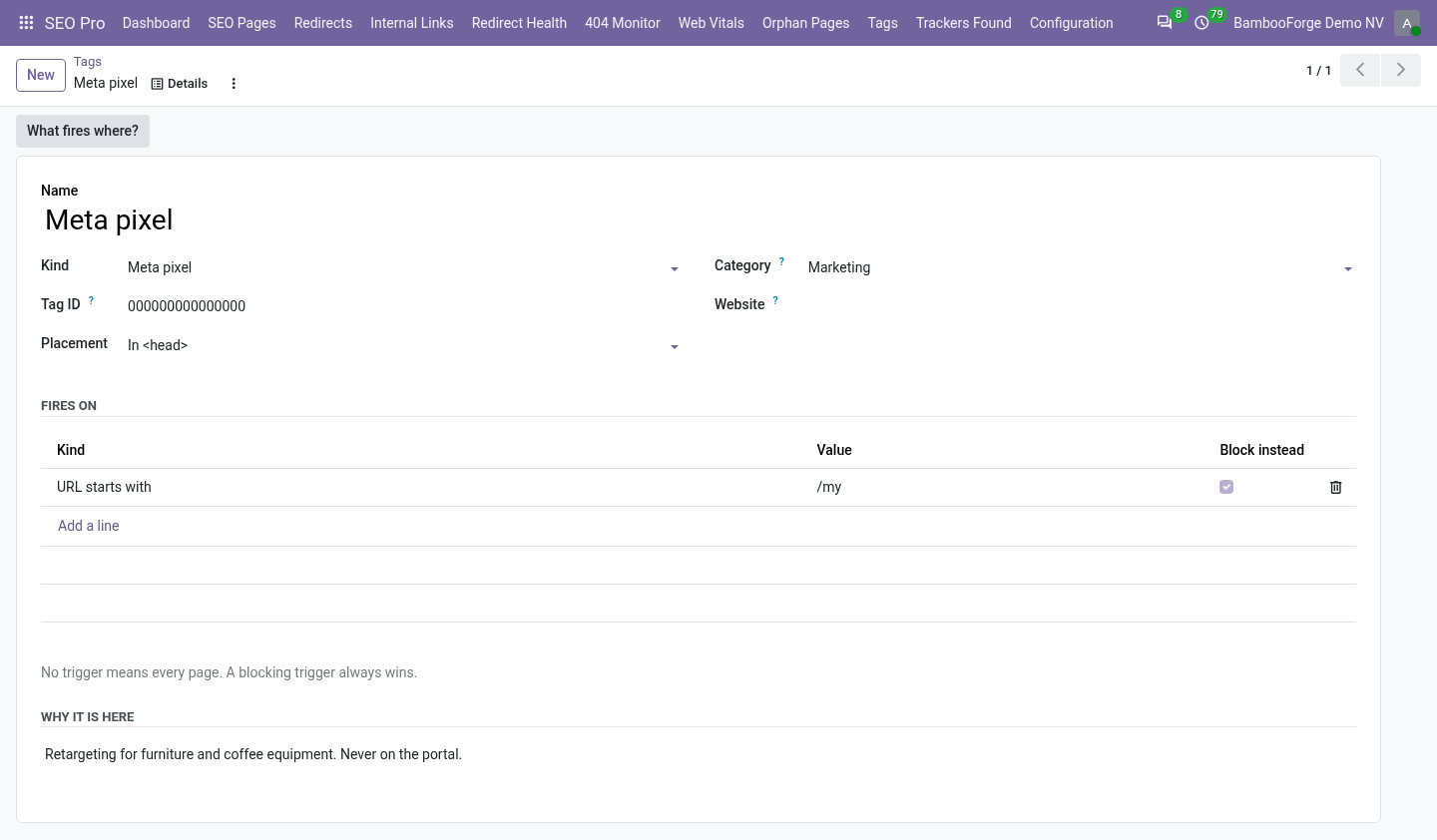Edit the Why it is here note text

coord(699,754)
